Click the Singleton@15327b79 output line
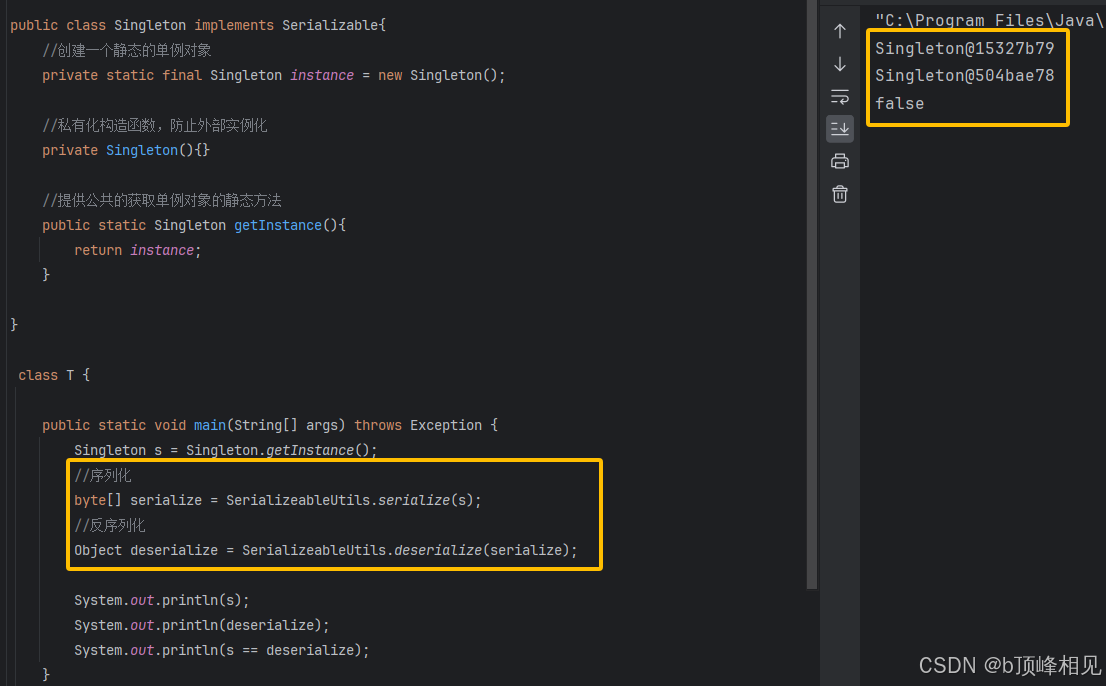Viewport: 1106px width, 686px height. coord(964,47)
